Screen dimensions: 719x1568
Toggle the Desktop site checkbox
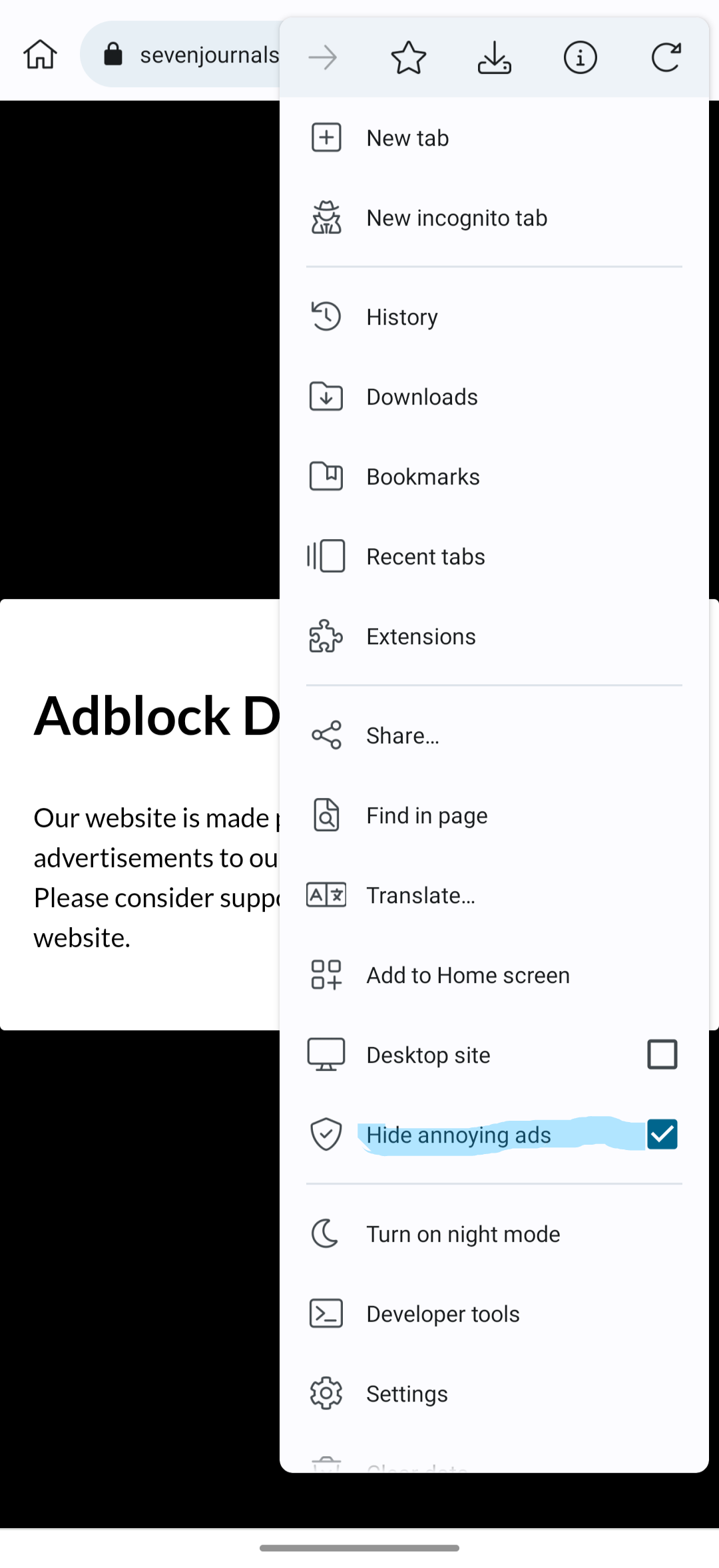tap(662, 1054)
